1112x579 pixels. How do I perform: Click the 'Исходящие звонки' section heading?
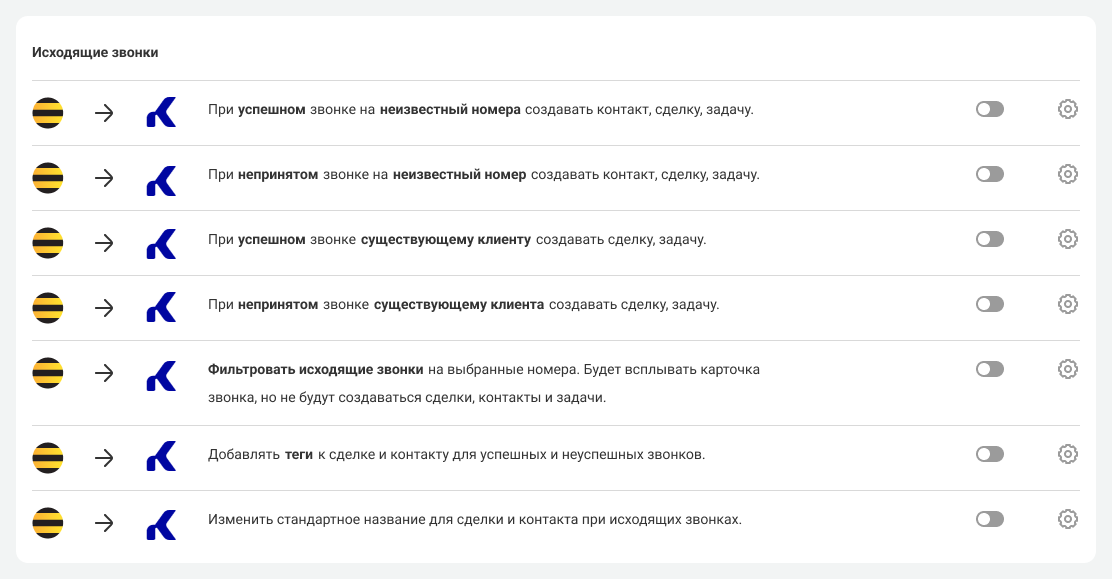[x=95, y=53]
